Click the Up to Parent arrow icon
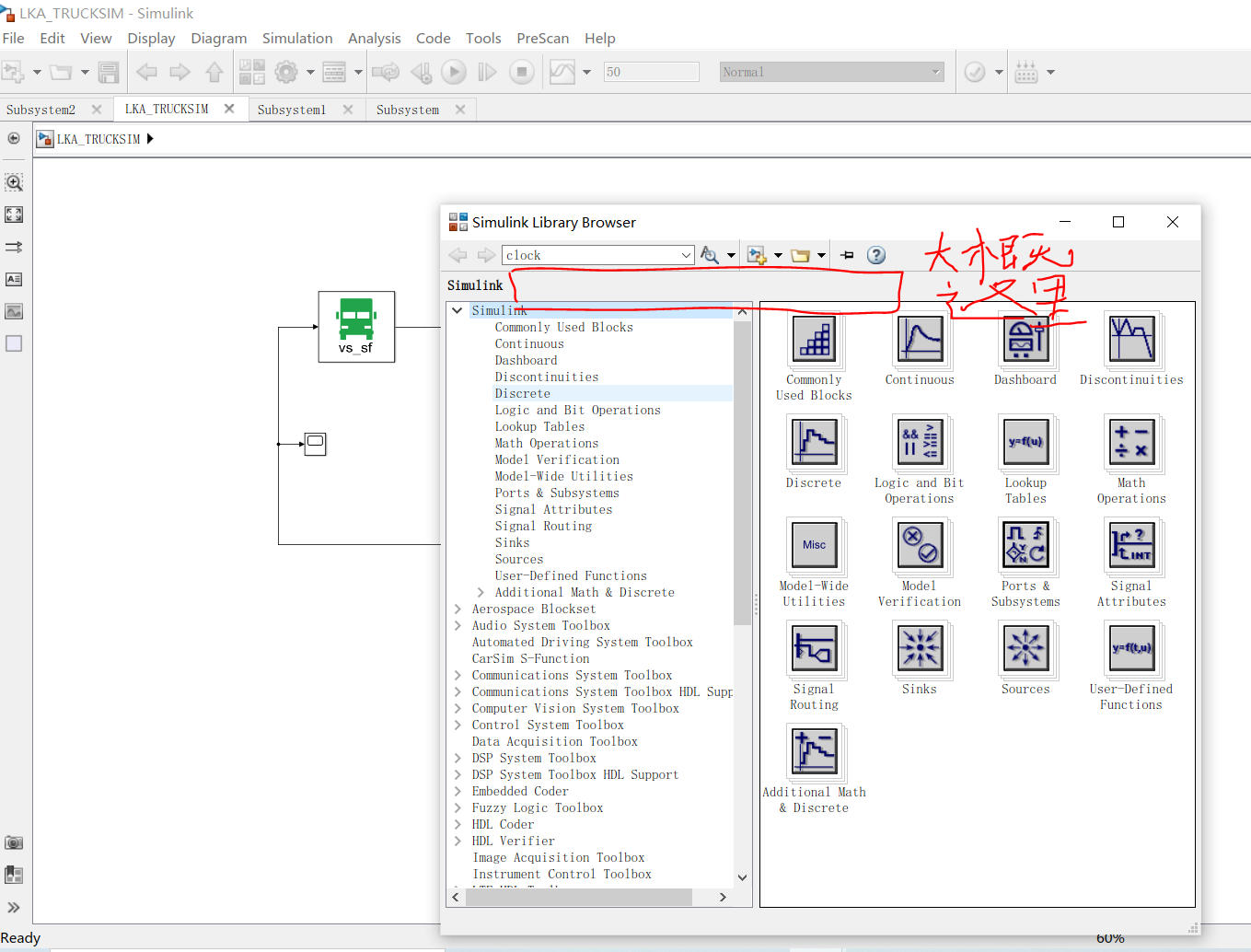Viewport: 1251px width, 952px height. 214,72
